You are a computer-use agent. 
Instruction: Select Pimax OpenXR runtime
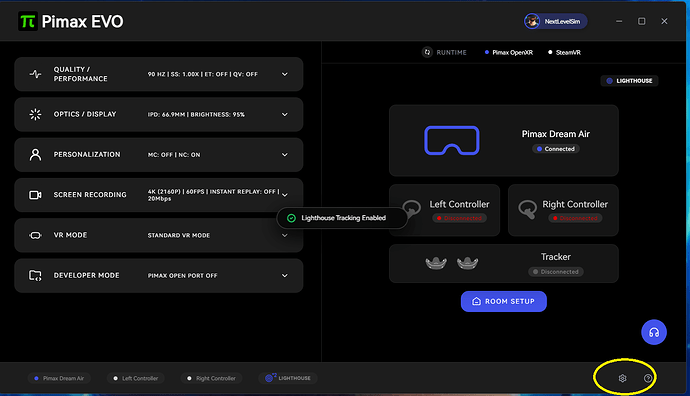509,52
